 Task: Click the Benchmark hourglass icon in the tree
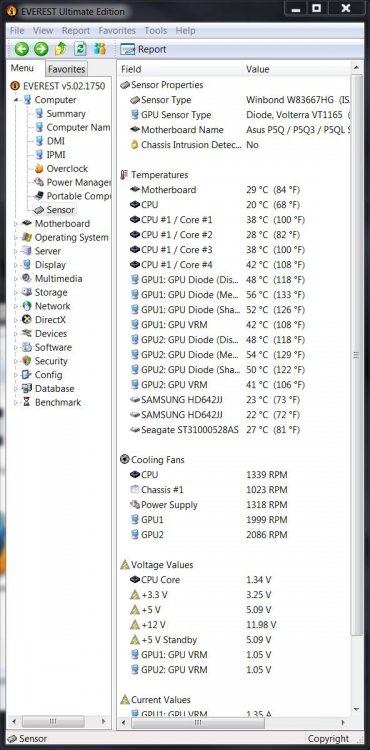pyautogui.click(x=27, y=402)
